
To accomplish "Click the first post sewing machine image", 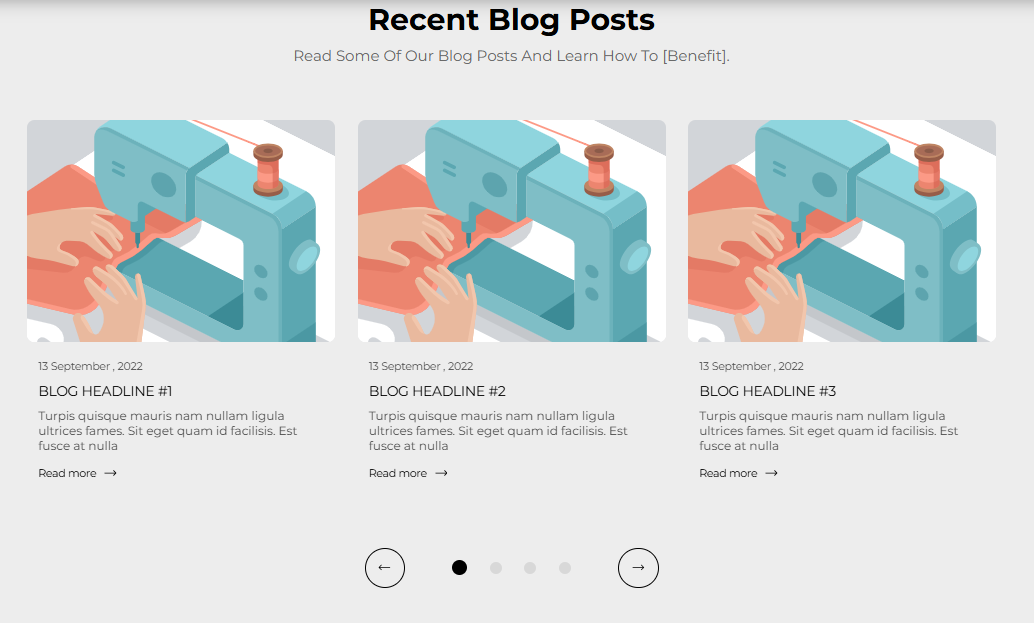I will coord(181,231).
